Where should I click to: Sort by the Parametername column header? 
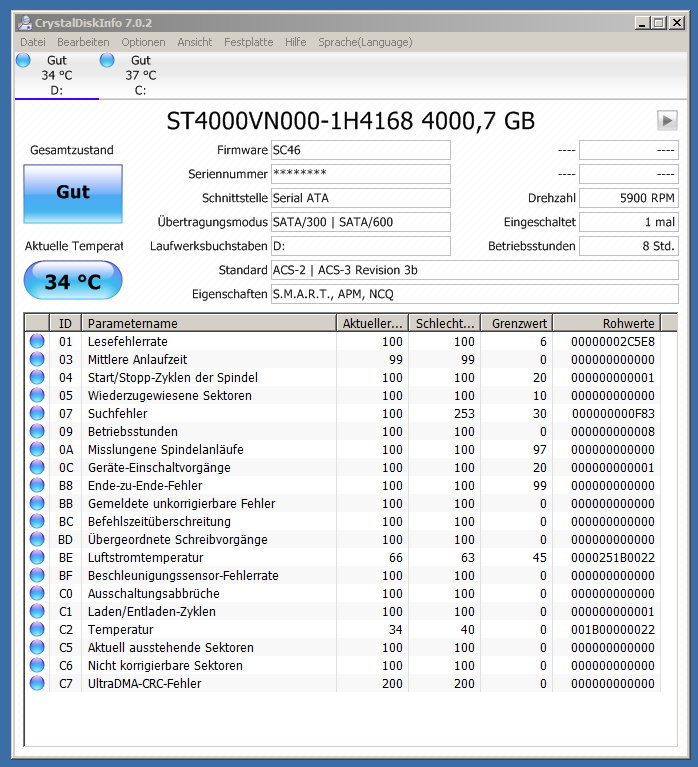(209, 323)
